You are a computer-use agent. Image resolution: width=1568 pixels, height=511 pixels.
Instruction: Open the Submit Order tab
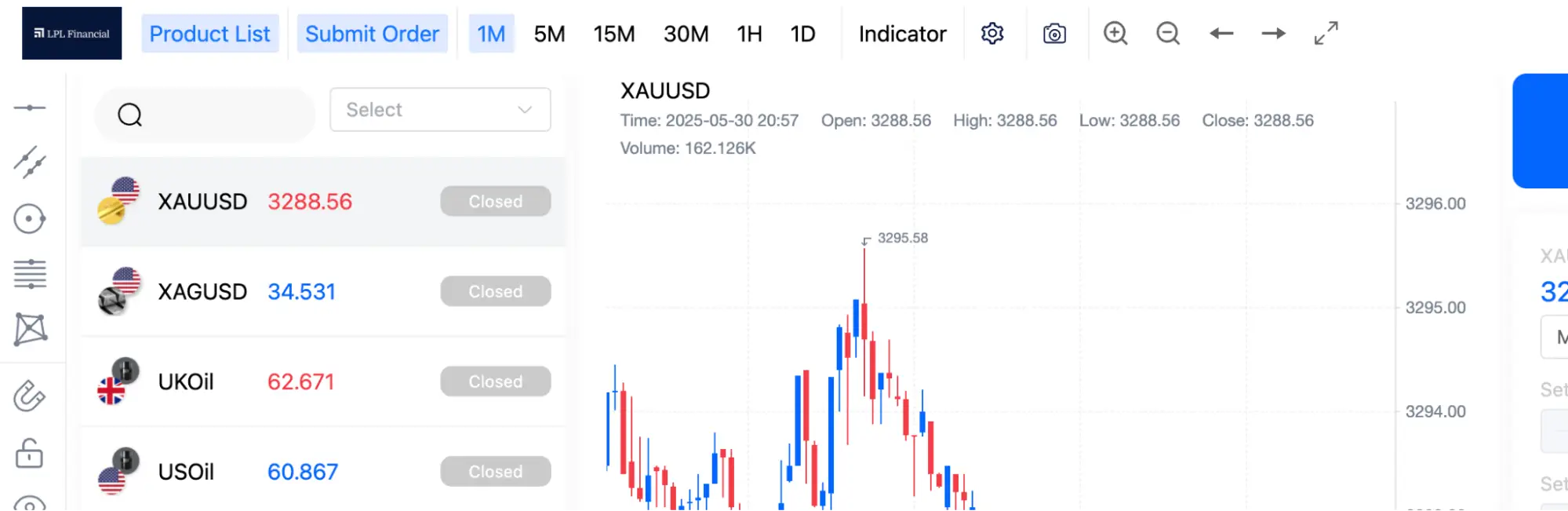tap(372, 33)
